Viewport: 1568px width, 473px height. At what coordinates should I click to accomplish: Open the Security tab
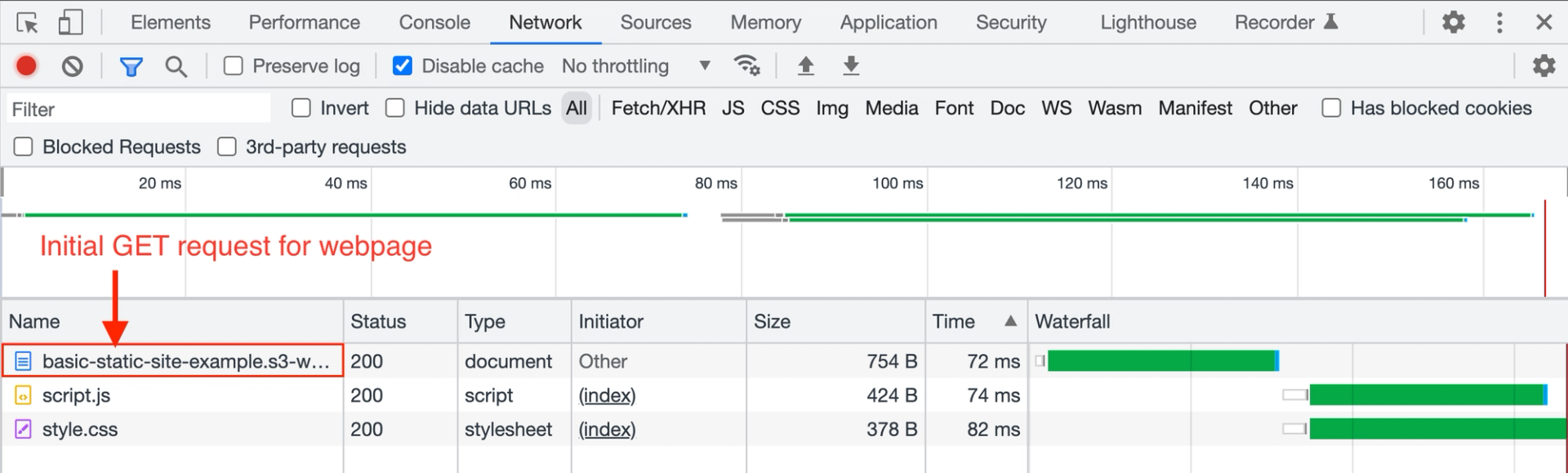[x=1011, y=22]
